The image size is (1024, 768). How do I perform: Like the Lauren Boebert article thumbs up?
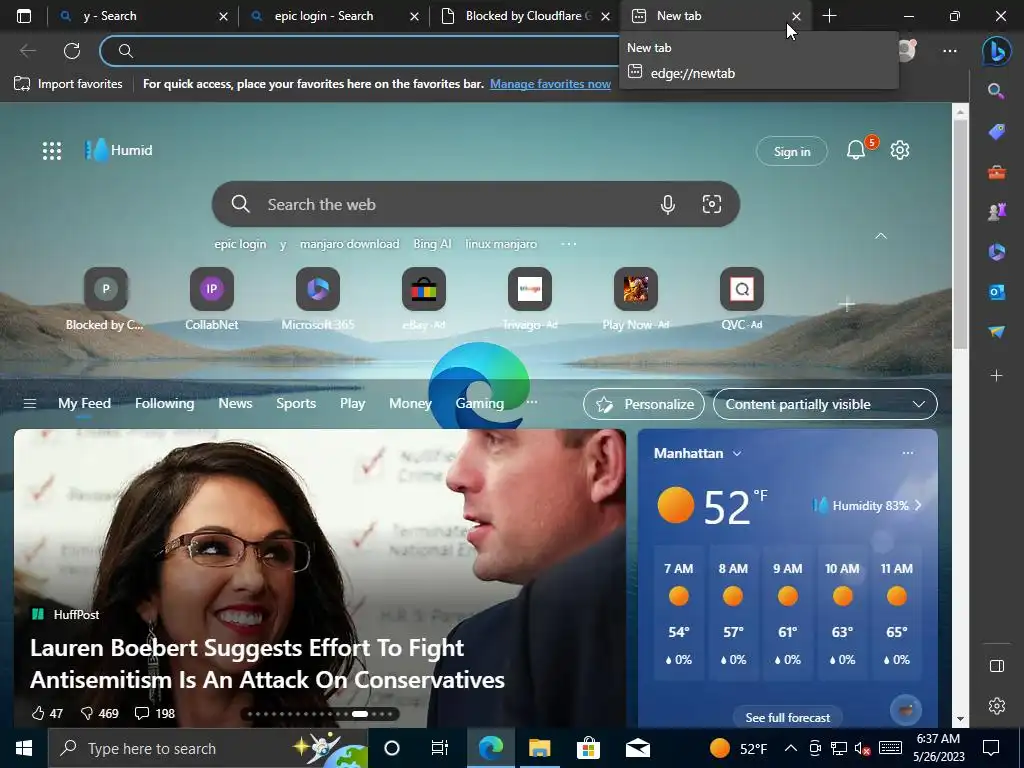[x=38, y=713]
